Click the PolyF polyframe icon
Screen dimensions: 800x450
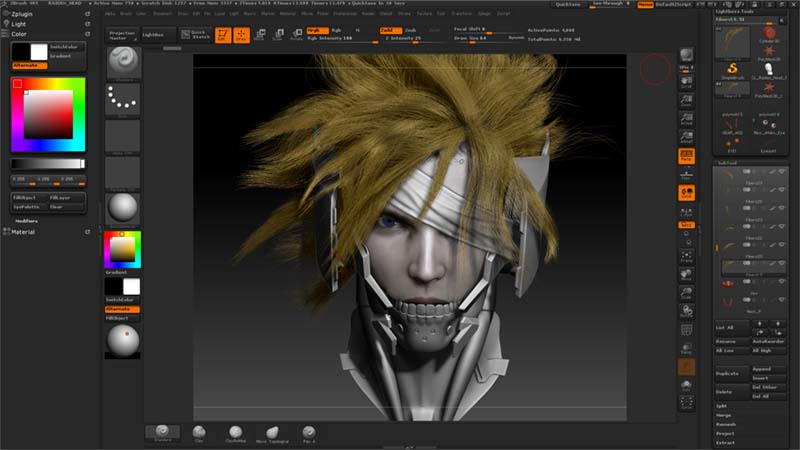(x=687, y=330)
